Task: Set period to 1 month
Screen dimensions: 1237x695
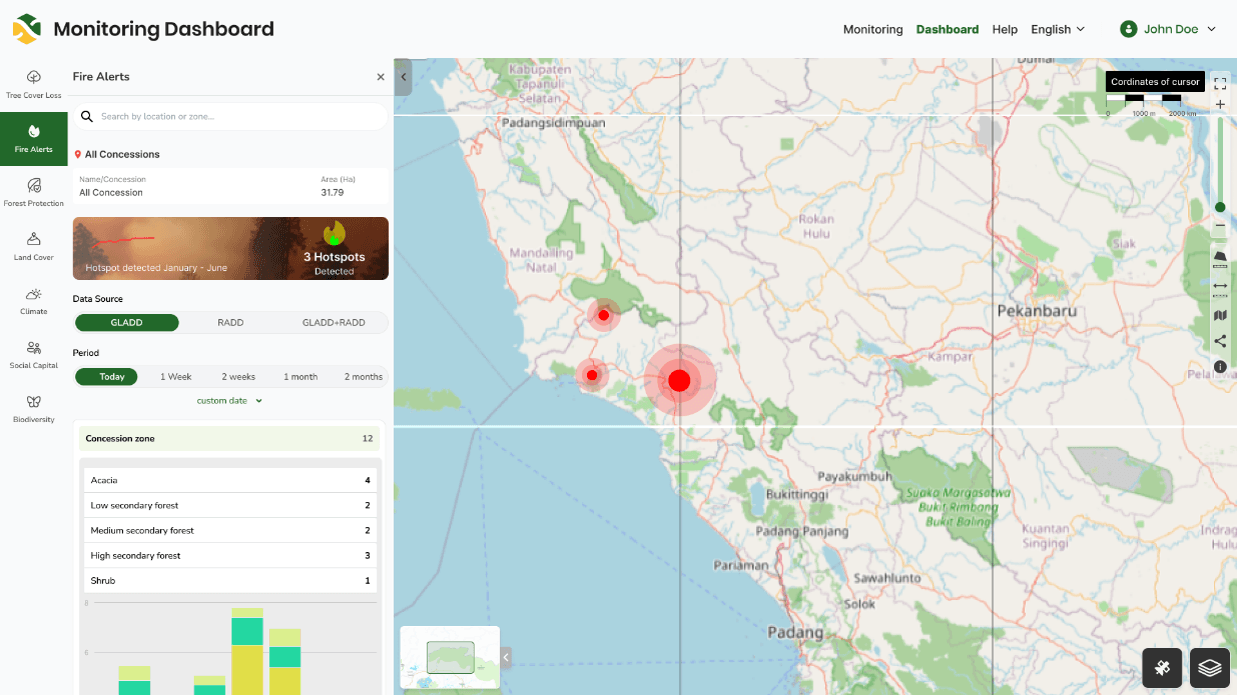Action: pos(300,377)
